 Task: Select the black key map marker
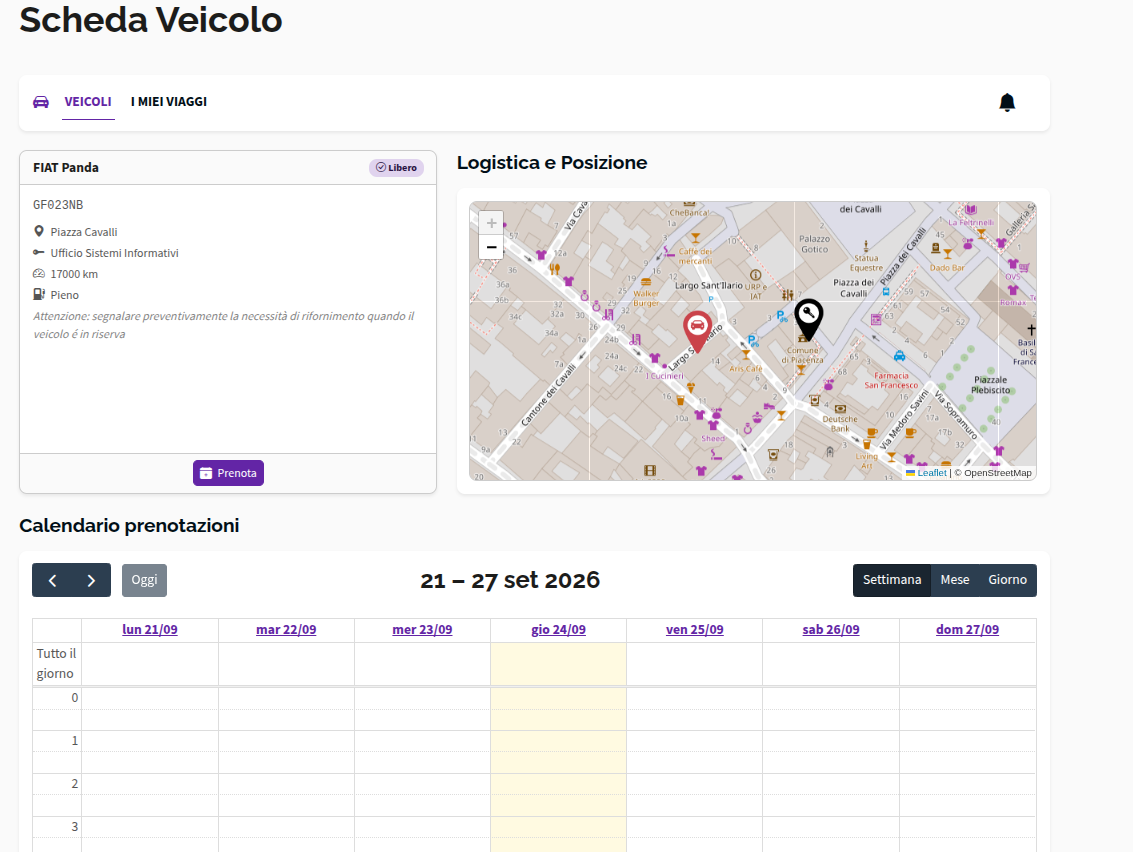click(809, 319)
